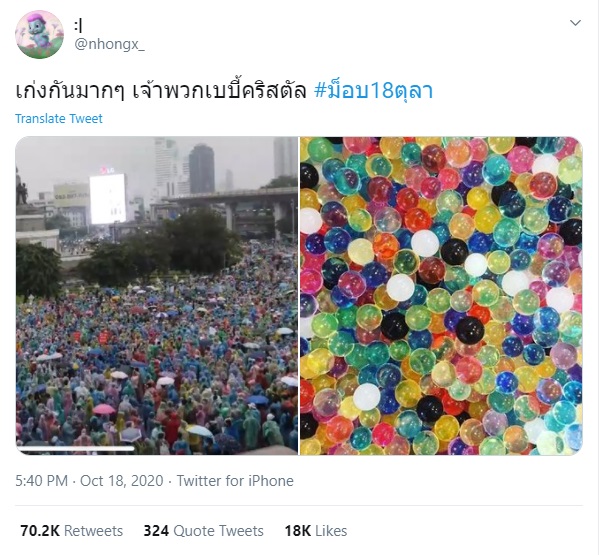
Task: Click the dark skyscraper in the video
Action: pyautogui.click(x=201, y=169)
